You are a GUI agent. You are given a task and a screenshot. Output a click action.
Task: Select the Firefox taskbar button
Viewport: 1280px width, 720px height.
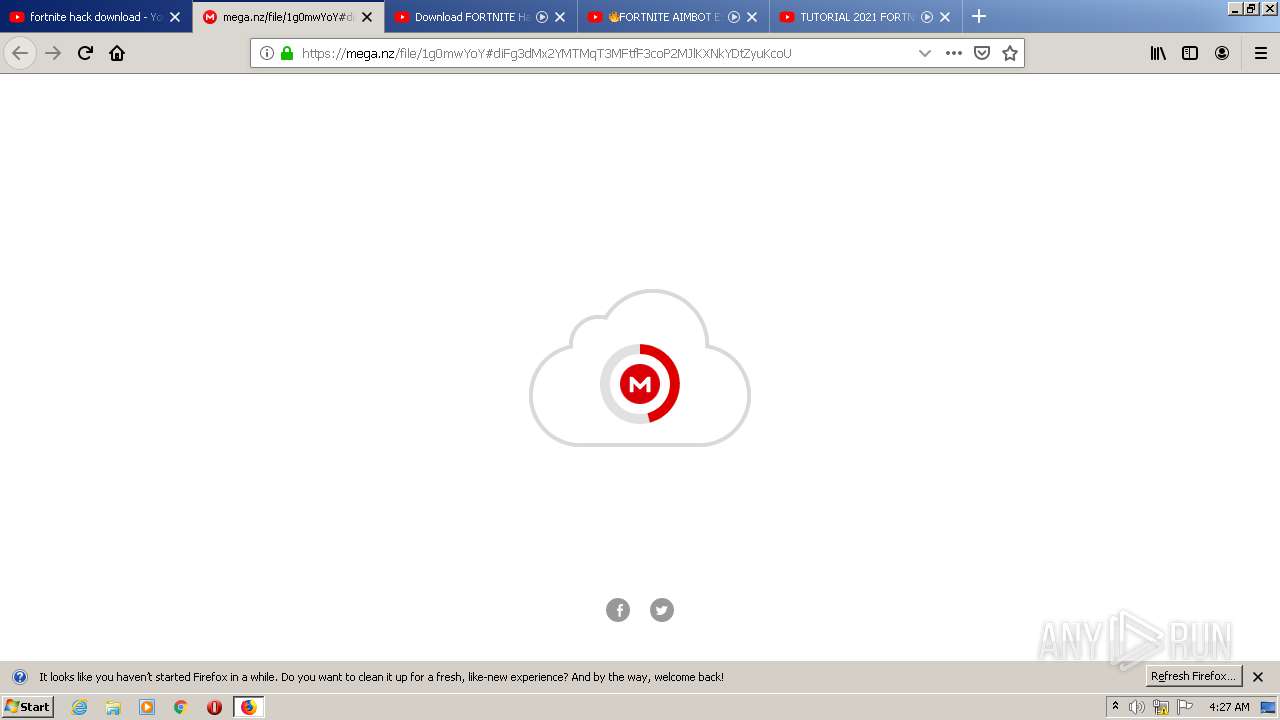point(248,707)
